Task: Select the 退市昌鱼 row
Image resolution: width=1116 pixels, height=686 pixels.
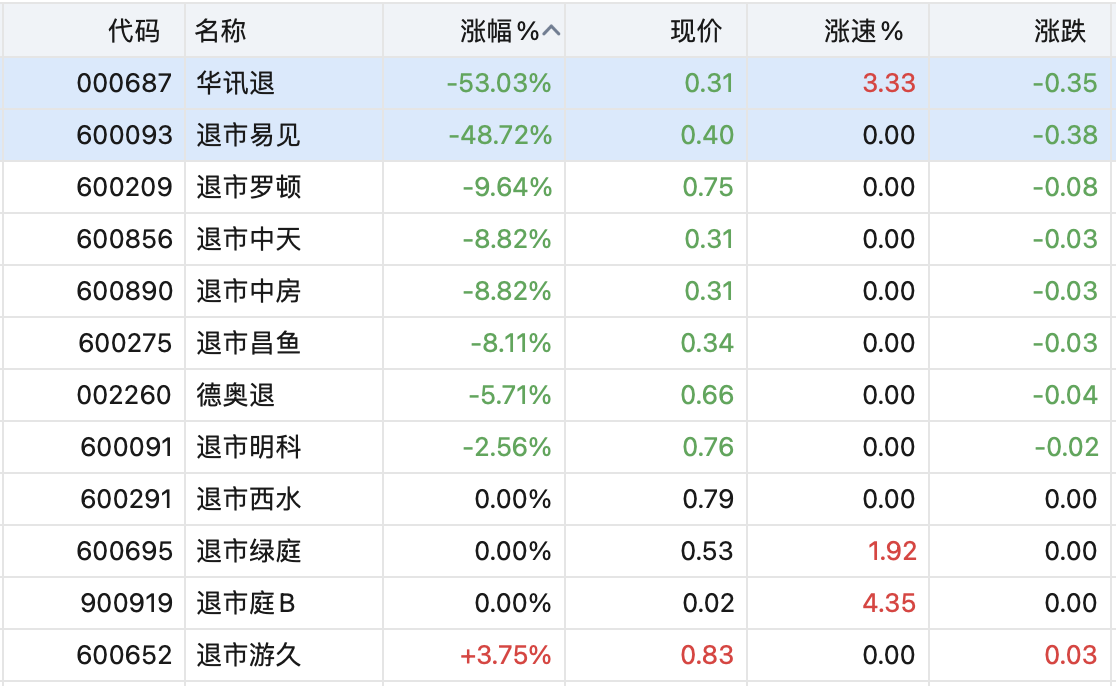Action: click(248, 343)
